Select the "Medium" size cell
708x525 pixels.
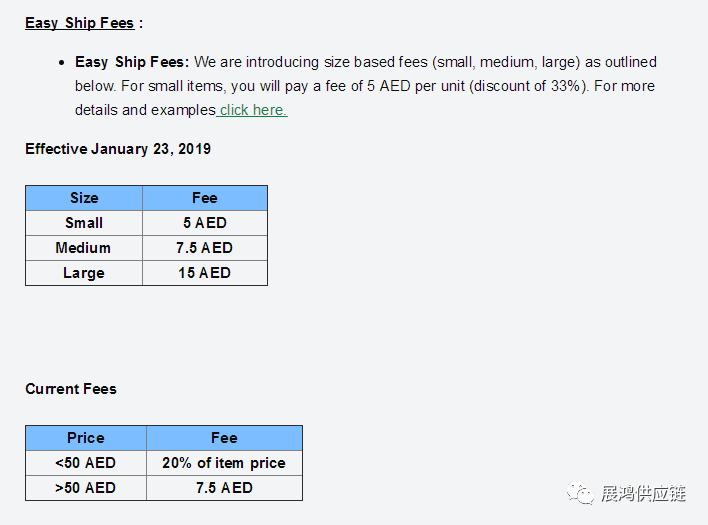[x=84, y=248]
